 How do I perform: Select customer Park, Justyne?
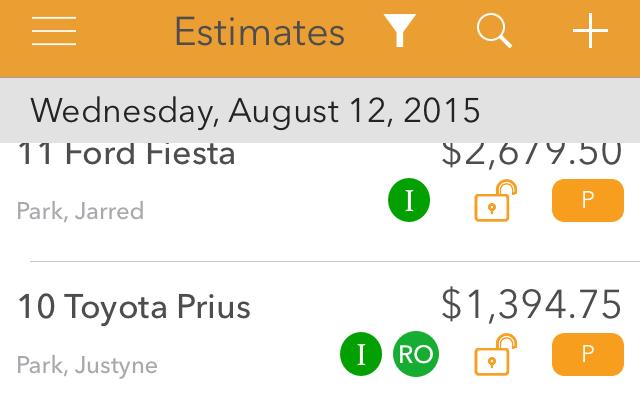point(87,365)
